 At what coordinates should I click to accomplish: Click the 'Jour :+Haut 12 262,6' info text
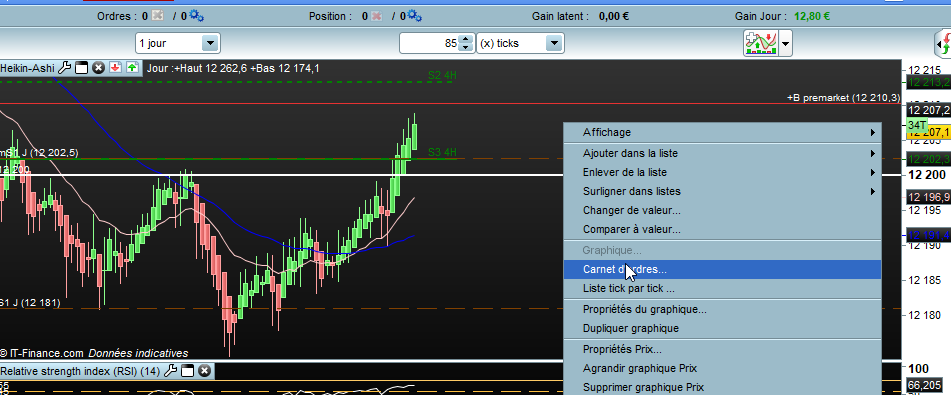197,68
